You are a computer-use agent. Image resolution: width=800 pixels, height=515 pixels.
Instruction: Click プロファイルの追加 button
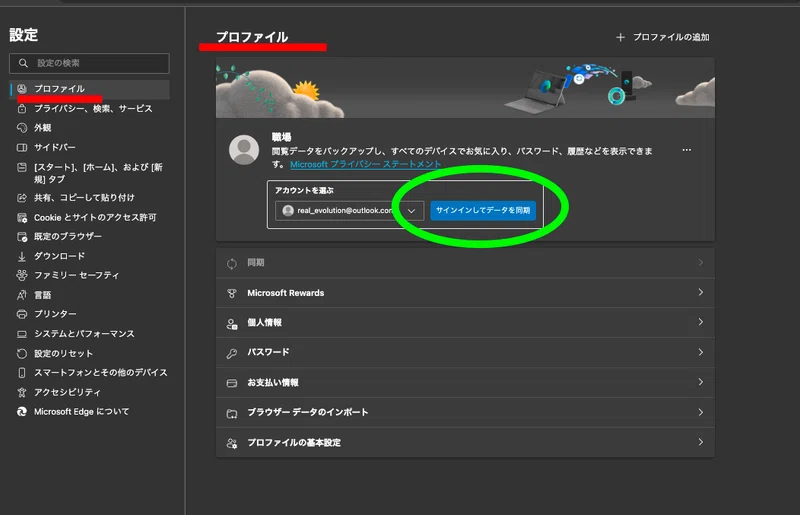[663, 37]
